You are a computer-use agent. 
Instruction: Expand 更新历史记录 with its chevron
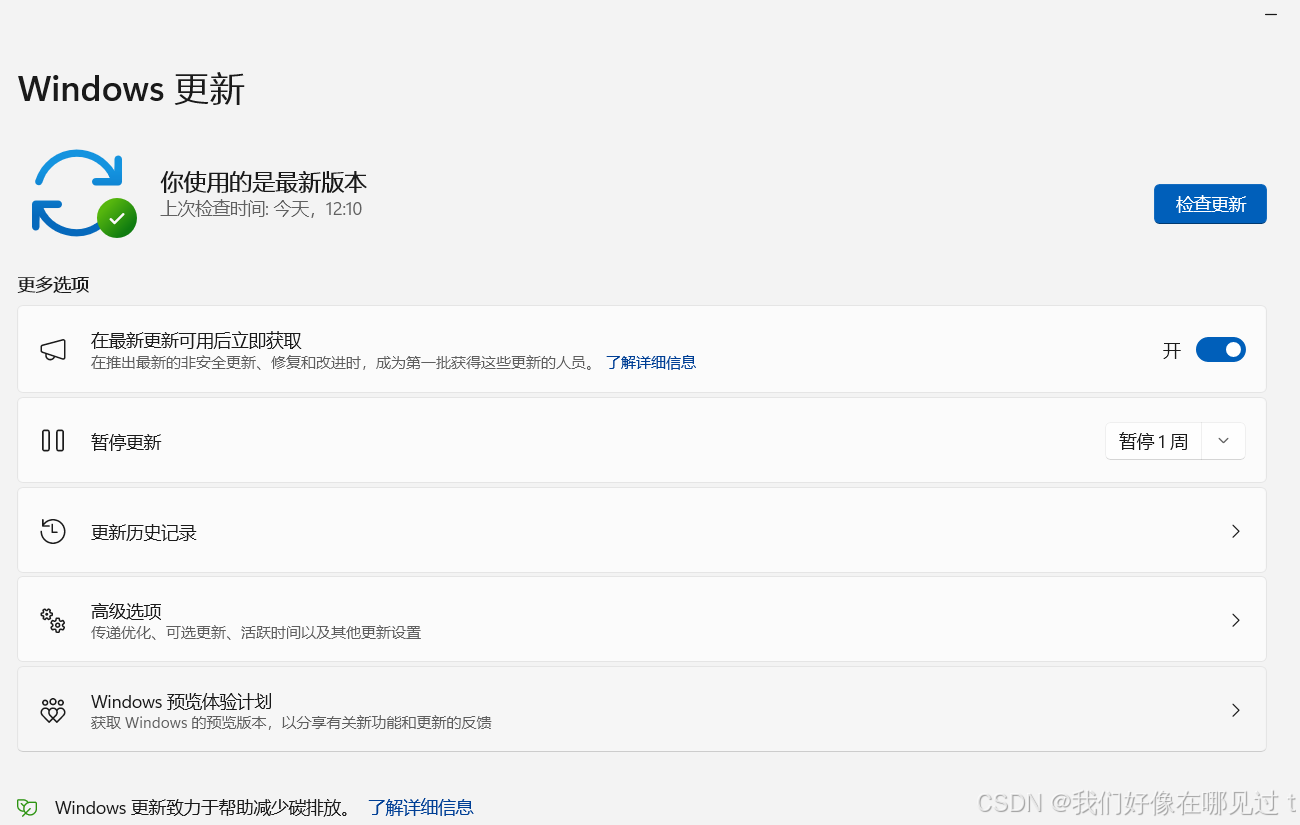(x=1236, y=531)
